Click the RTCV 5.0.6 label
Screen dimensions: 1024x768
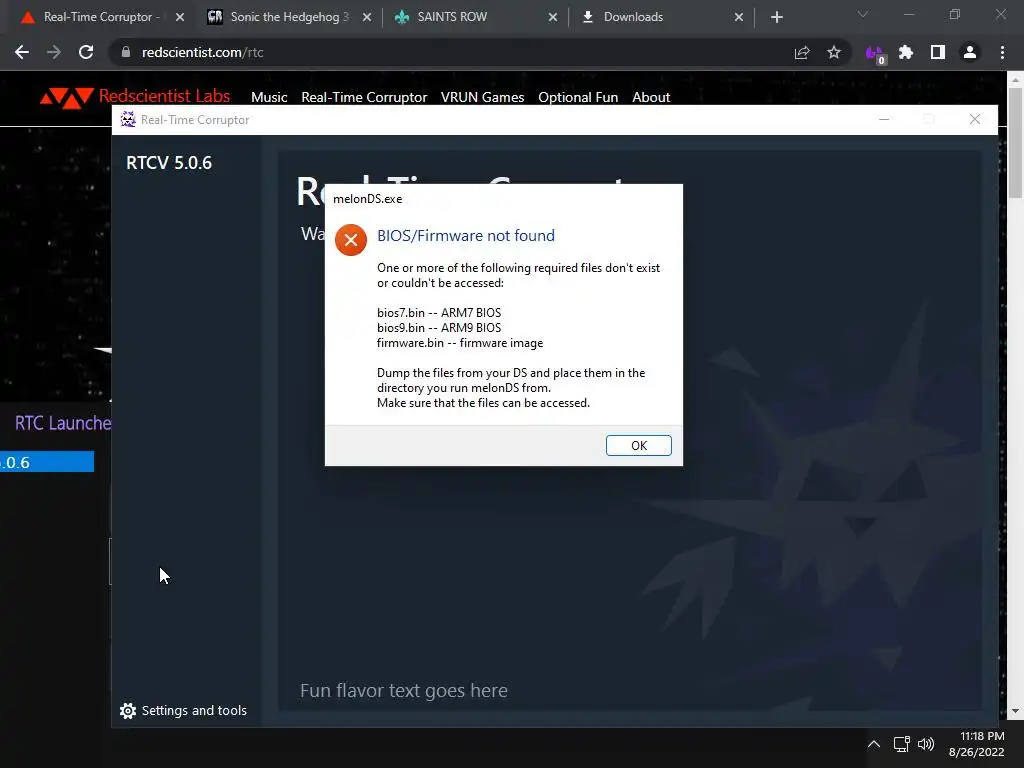[168, 163]
